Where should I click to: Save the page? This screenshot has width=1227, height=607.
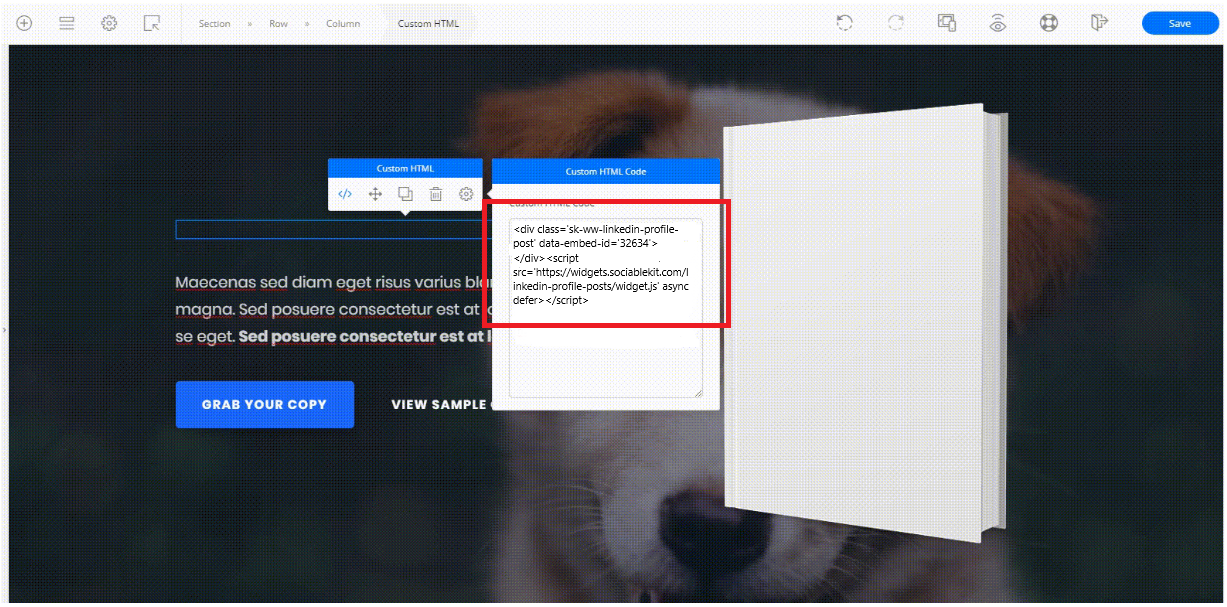tap(1179, 23)
